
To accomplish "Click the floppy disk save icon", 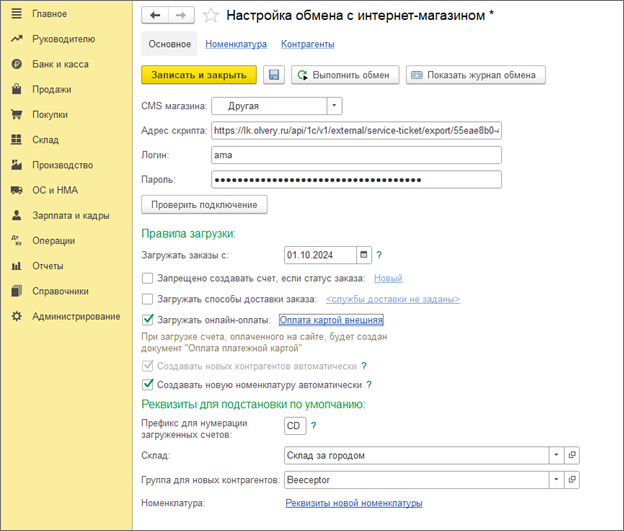I will tap(274, 75).
